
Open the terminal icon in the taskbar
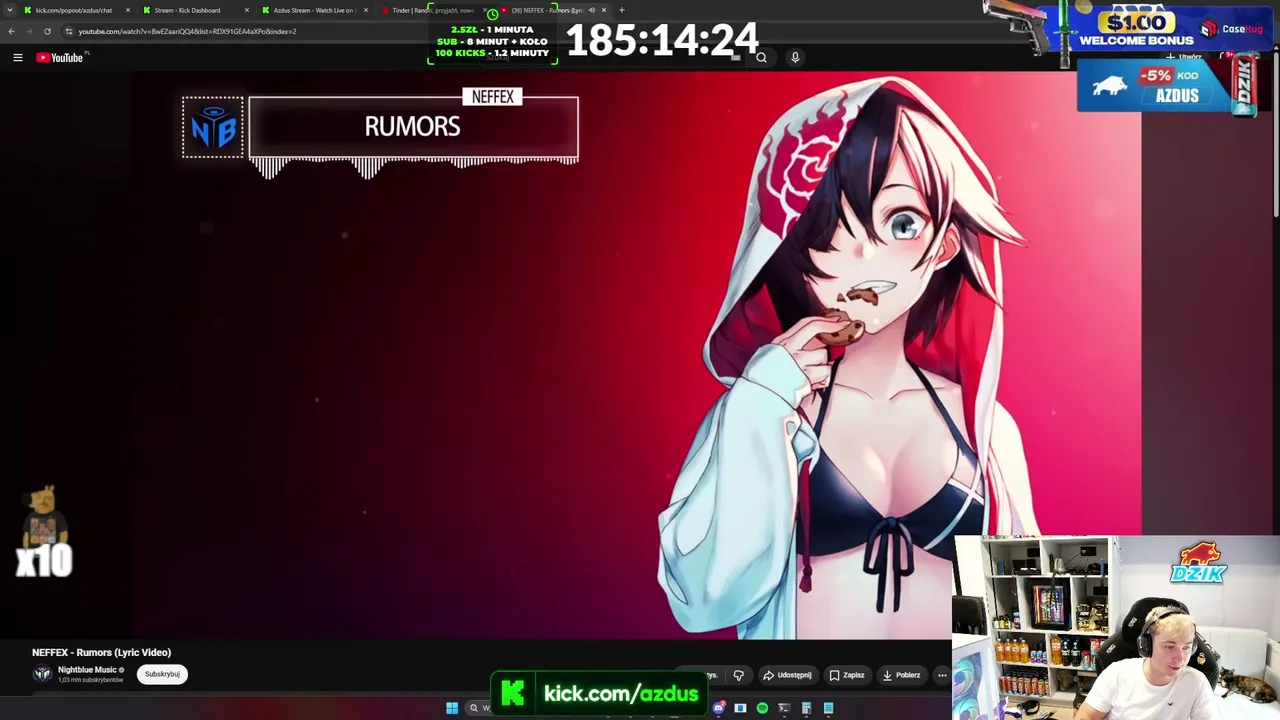pyautogui.click(x=784, y=708)
